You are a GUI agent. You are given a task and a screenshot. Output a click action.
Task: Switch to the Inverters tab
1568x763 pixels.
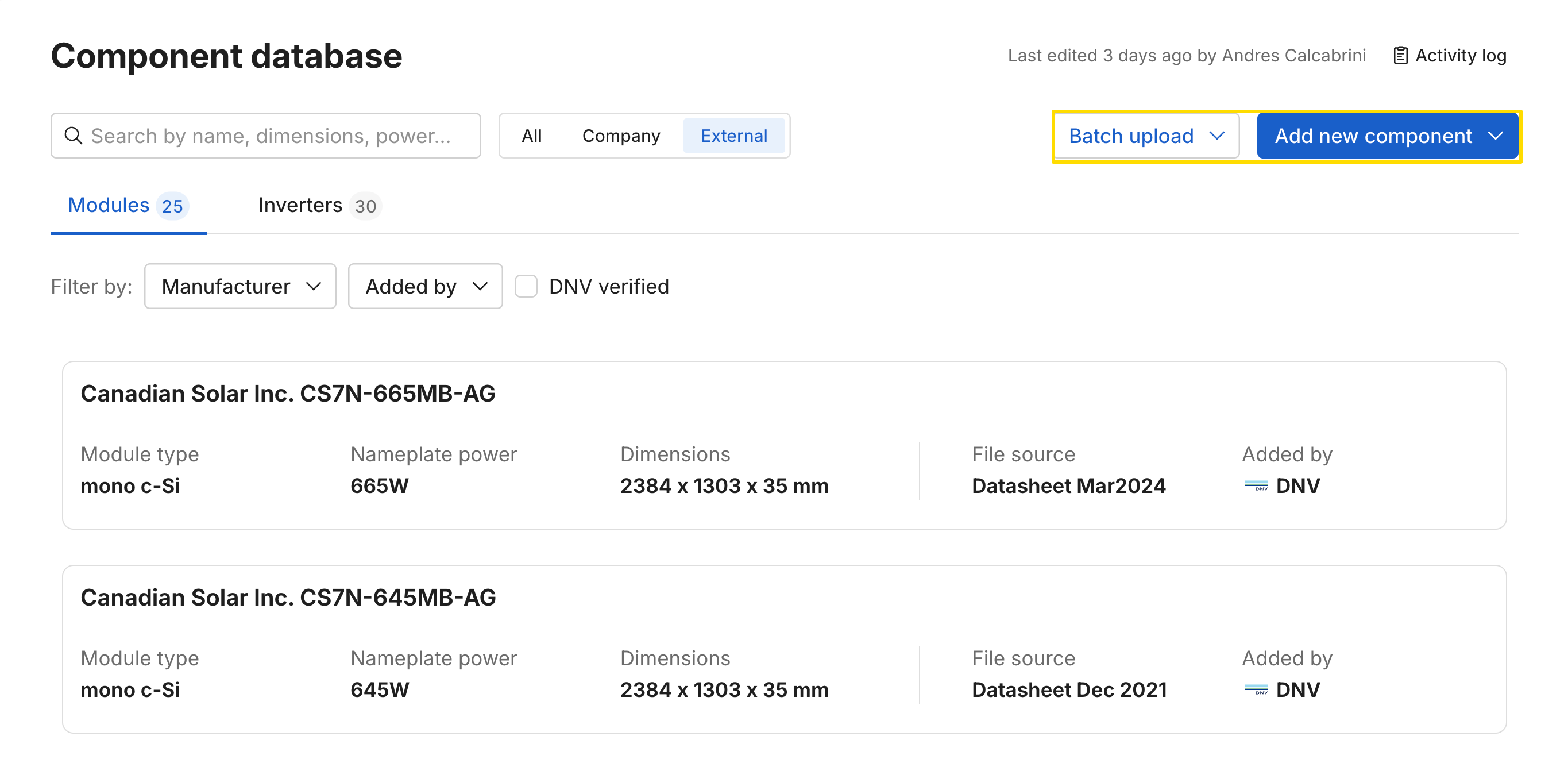pos(319,206)
